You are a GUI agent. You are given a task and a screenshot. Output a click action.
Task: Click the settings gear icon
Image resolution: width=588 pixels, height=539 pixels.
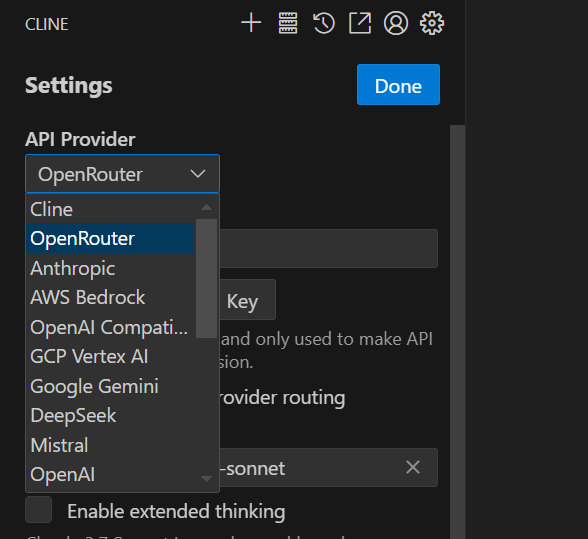tap(432, 23)
